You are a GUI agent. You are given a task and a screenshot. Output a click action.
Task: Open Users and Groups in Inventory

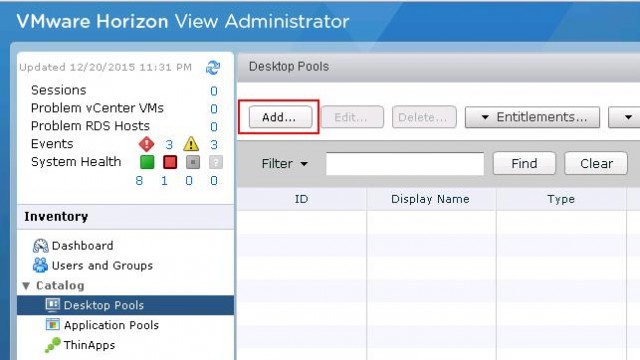tap(102, 266)
